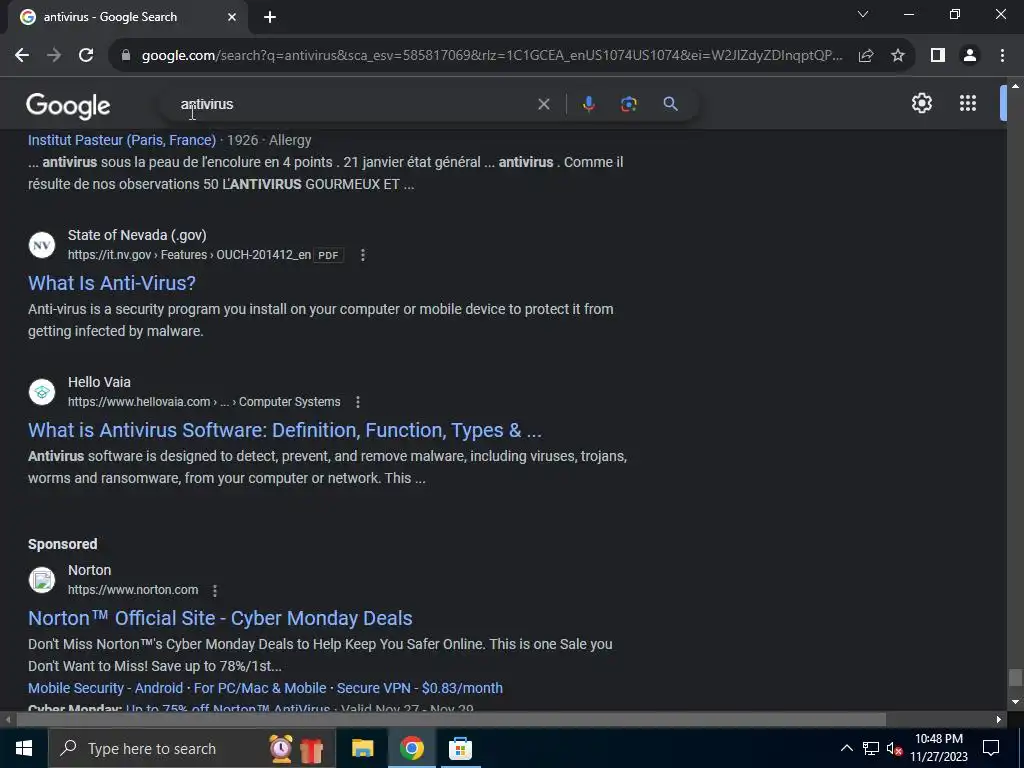Open the Google apps grid

click(x=968, y=103)
